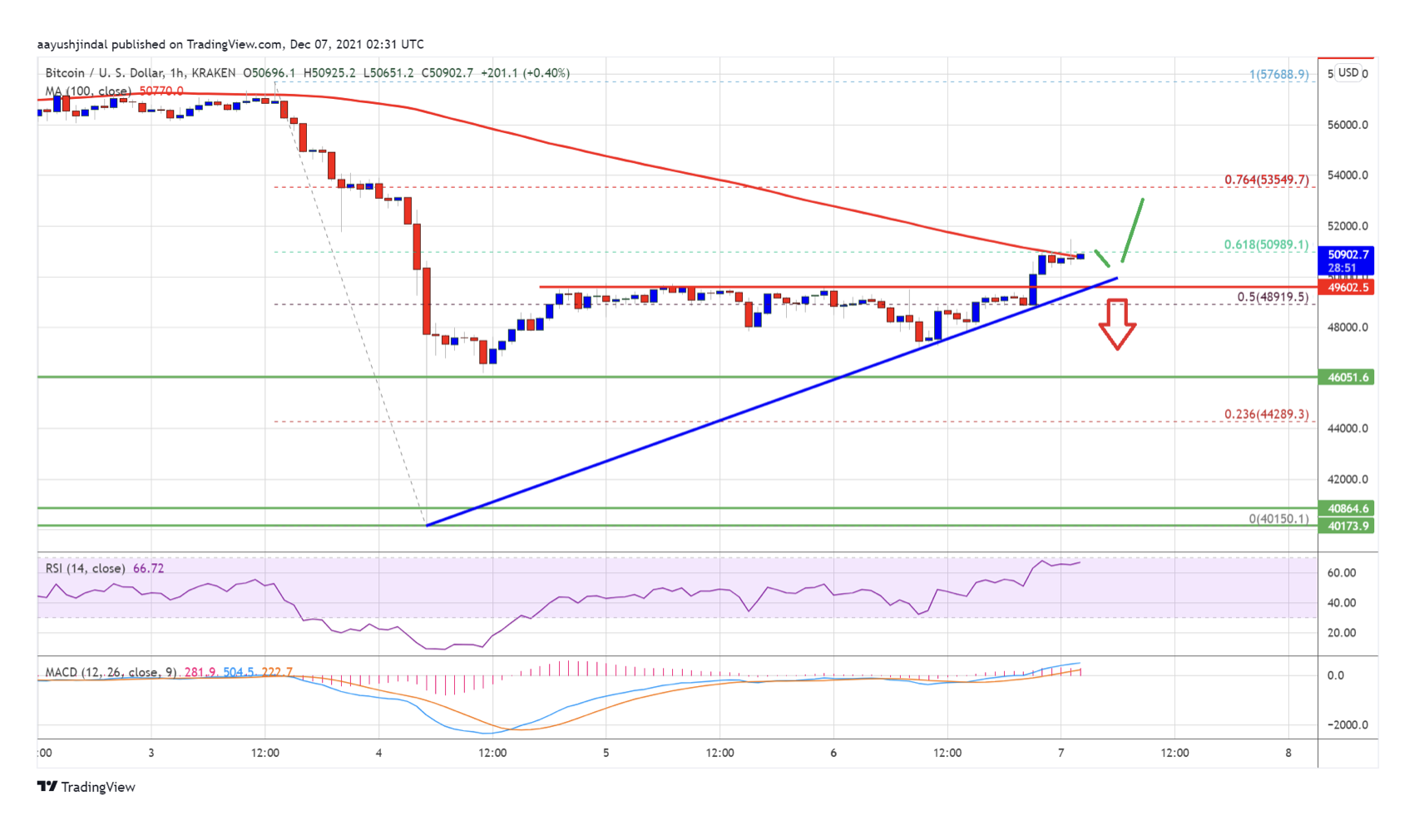Viewport: 1424px width, 840px height.
Task: Click date label 8 on time axis
Action: click(x=1288, y=753)
